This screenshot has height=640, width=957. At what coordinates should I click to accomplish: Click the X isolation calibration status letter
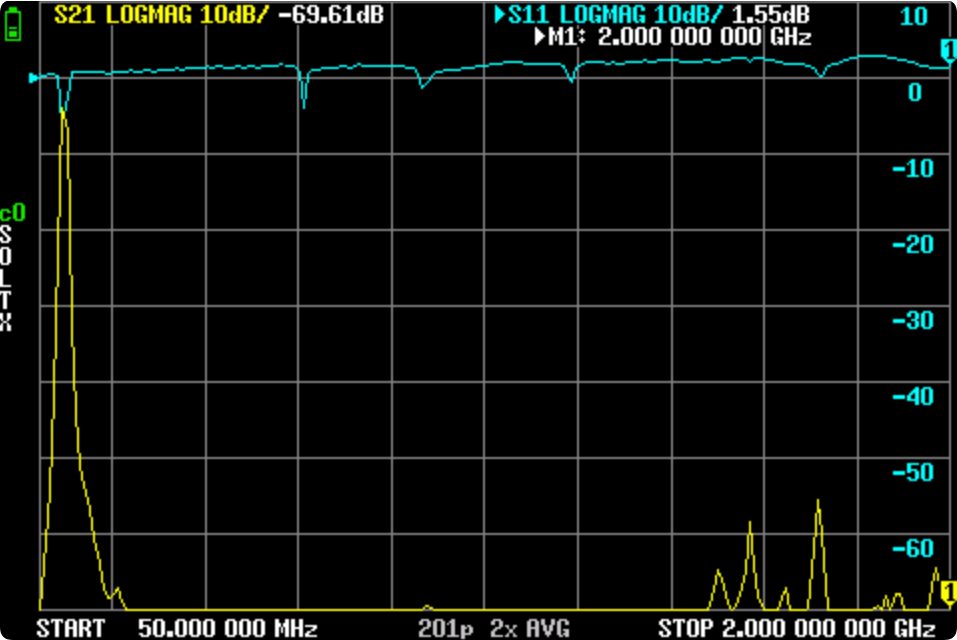pyautogui.click(x=7, y=322)
